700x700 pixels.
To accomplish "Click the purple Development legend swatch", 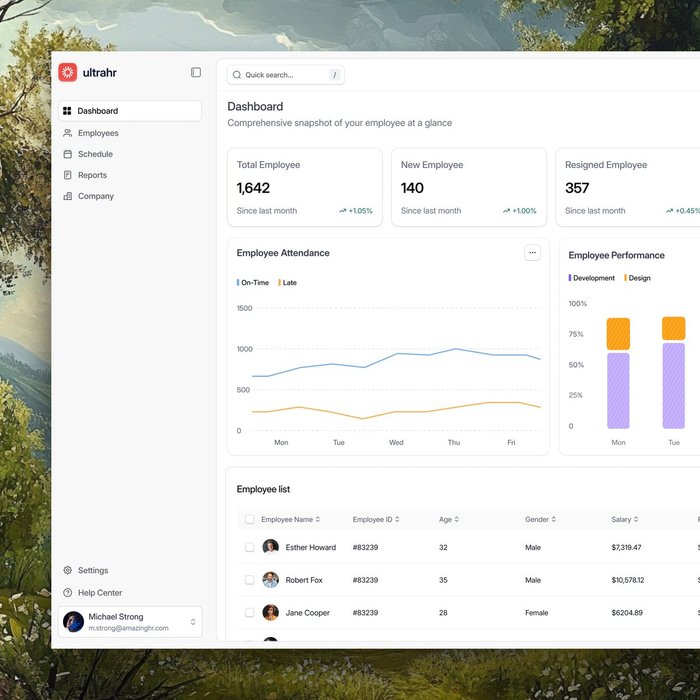I will point(570,278).
